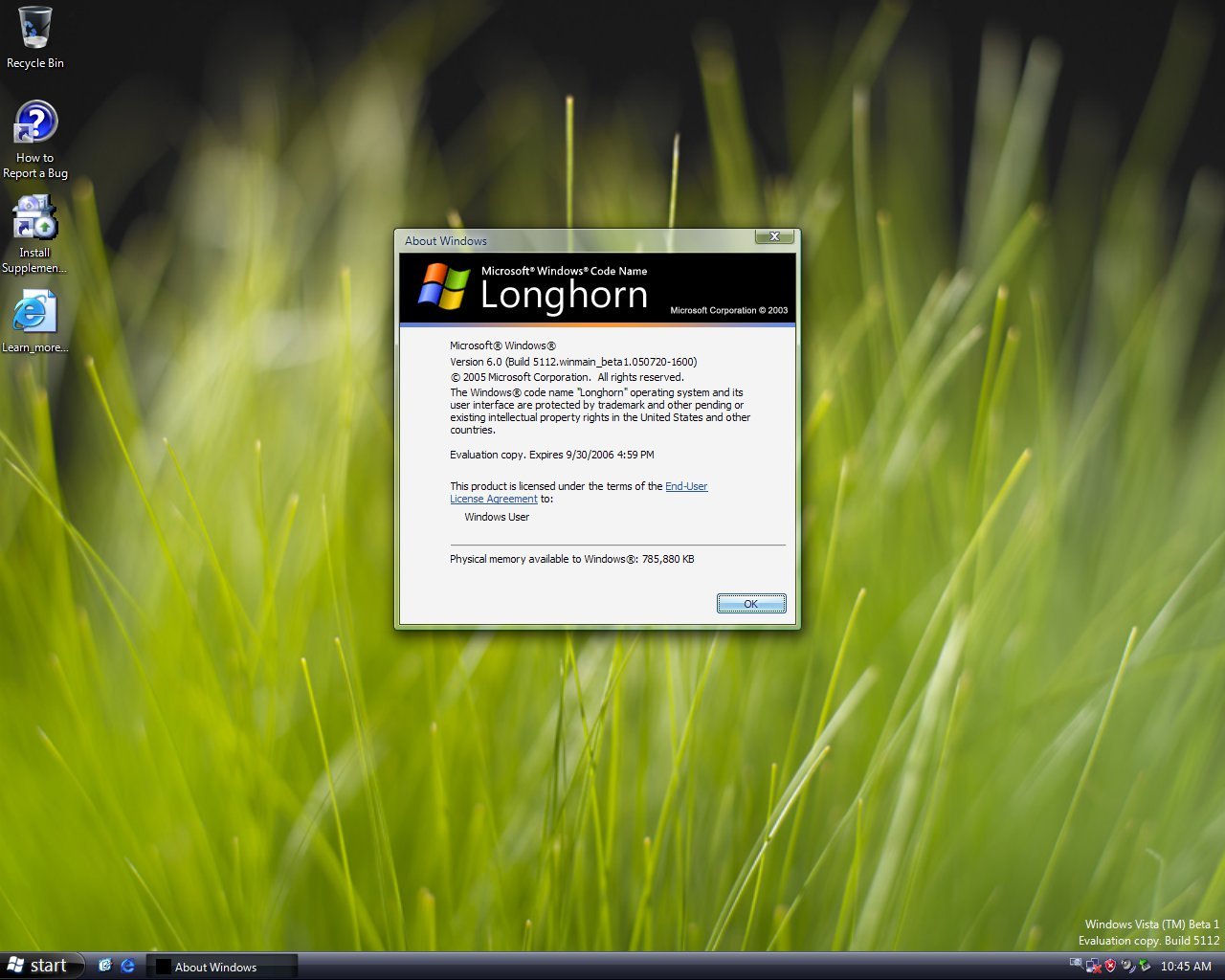This screenshot has height=980, width=1225.
Task: Click the 10:45 AM clock
Action: click(x=1186, y=967)
